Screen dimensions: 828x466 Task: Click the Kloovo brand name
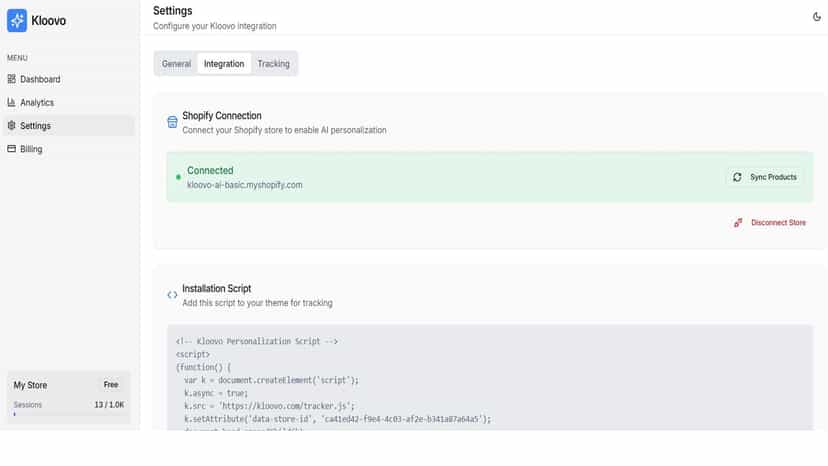click(x=49, y=21)
